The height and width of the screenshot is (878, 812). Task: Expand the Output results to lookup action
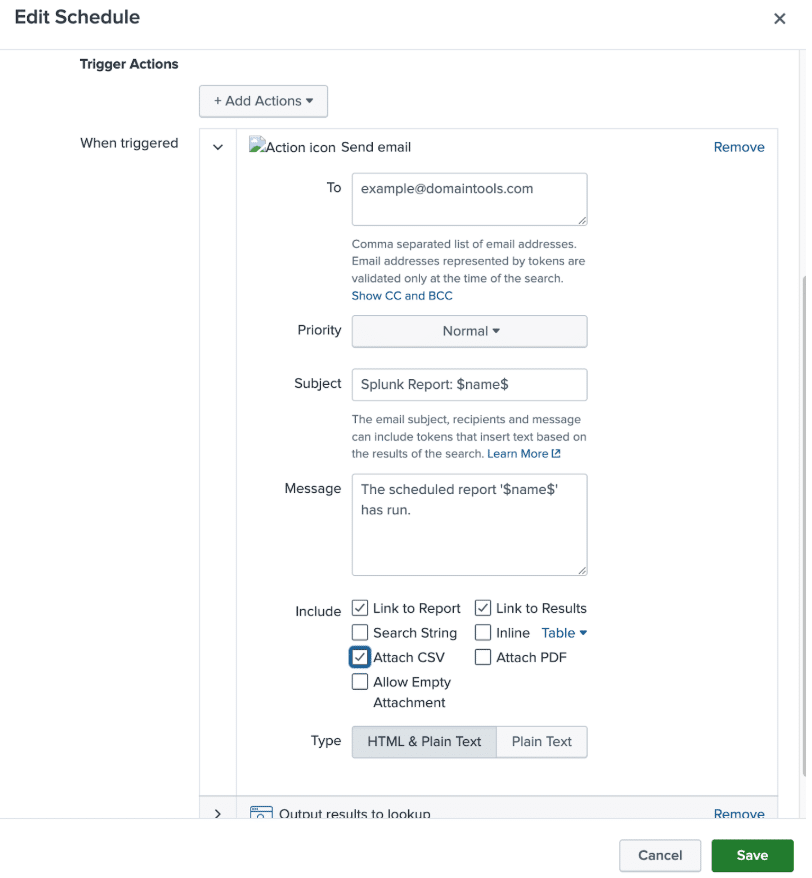[x=217, y=814]
